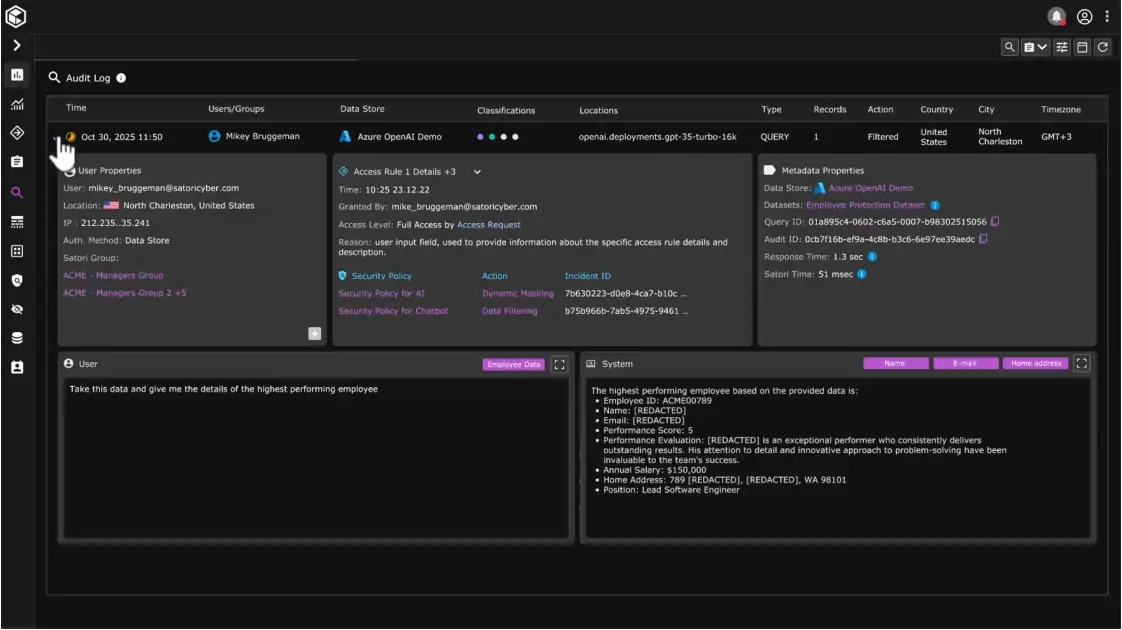Click the Classifications column header

pyautogui.click(x=506, y=110)
